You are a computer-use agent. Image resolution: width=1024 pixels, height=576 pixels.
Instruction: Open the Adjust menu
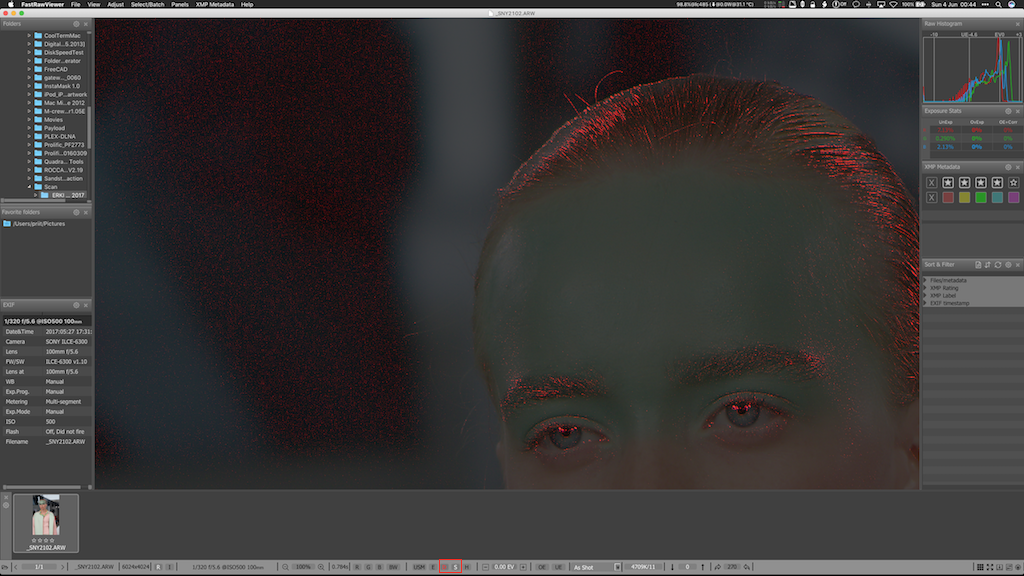point(115,4)
